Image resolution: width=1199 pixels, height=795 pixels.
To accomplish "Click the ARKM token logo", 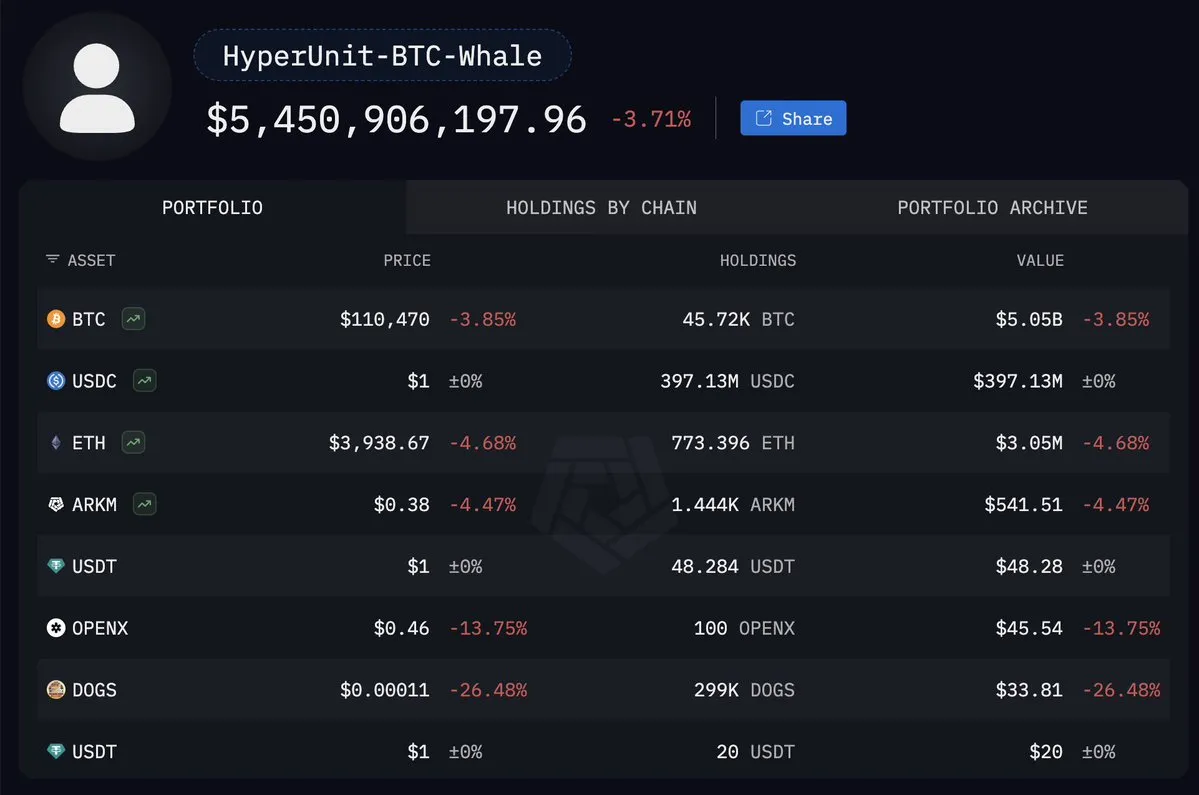I will click(56, 505).
